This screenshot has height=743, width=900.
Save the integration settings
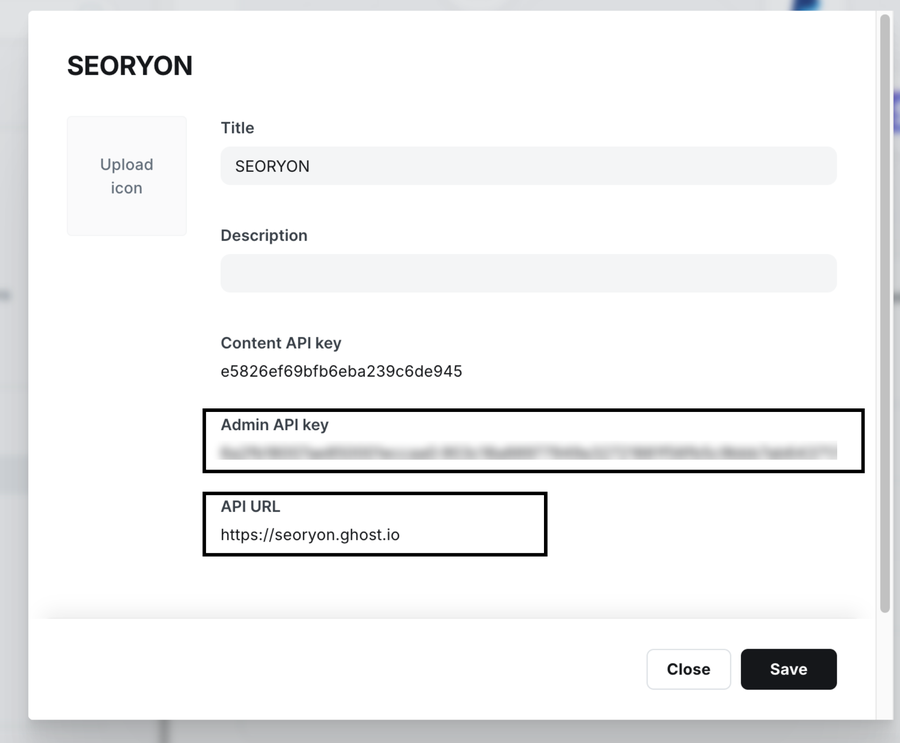coord(789,669)
